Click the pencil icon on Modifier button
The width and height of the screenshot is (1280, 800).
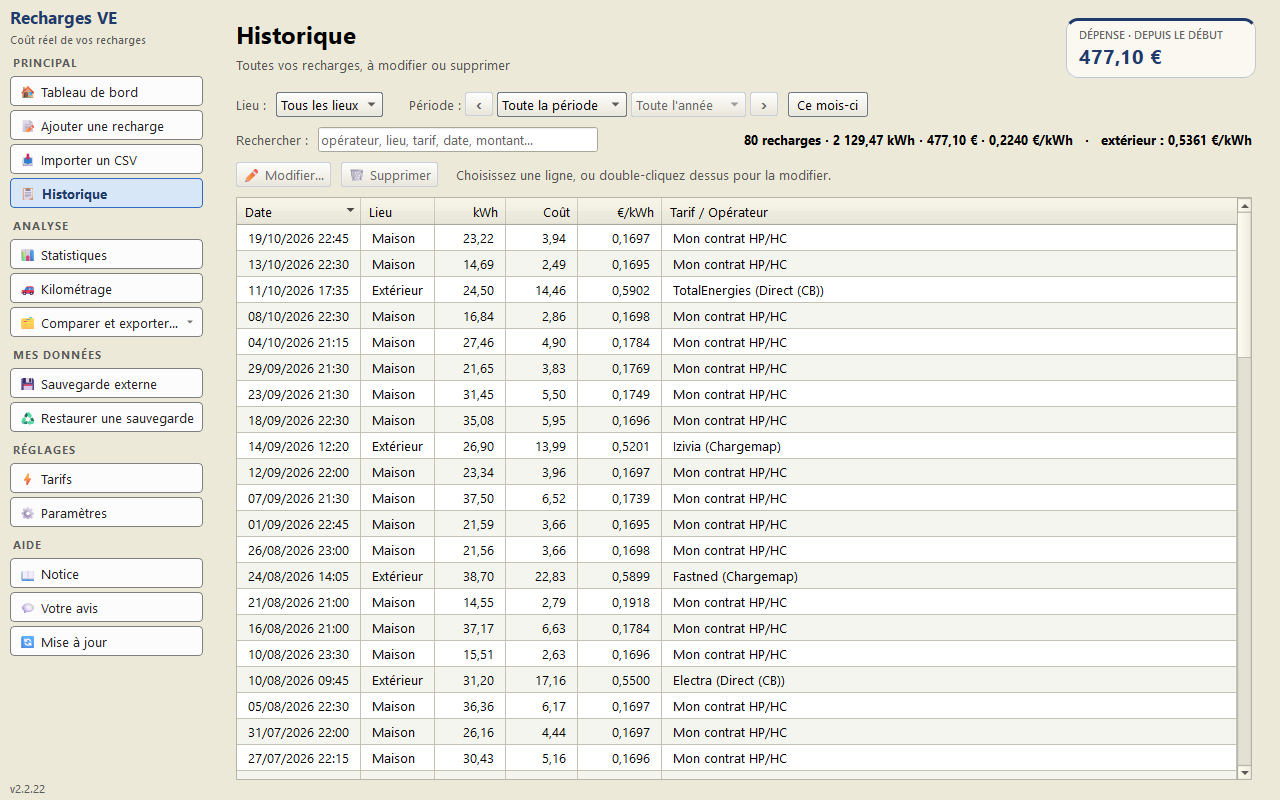252,175
